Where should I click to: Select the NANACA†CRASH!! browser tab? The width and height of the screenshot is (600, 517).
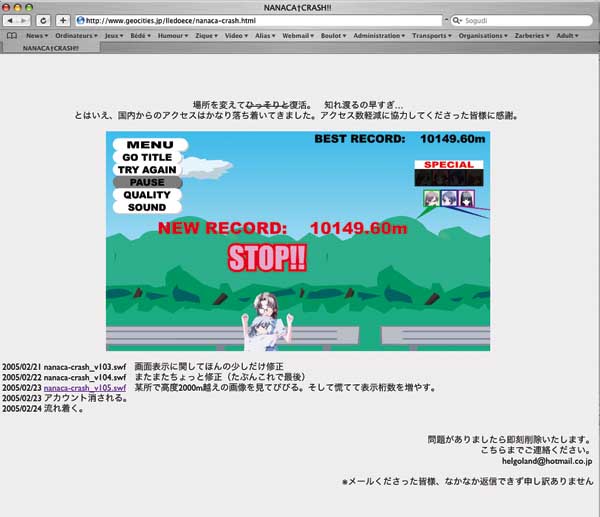coord(51,48)
